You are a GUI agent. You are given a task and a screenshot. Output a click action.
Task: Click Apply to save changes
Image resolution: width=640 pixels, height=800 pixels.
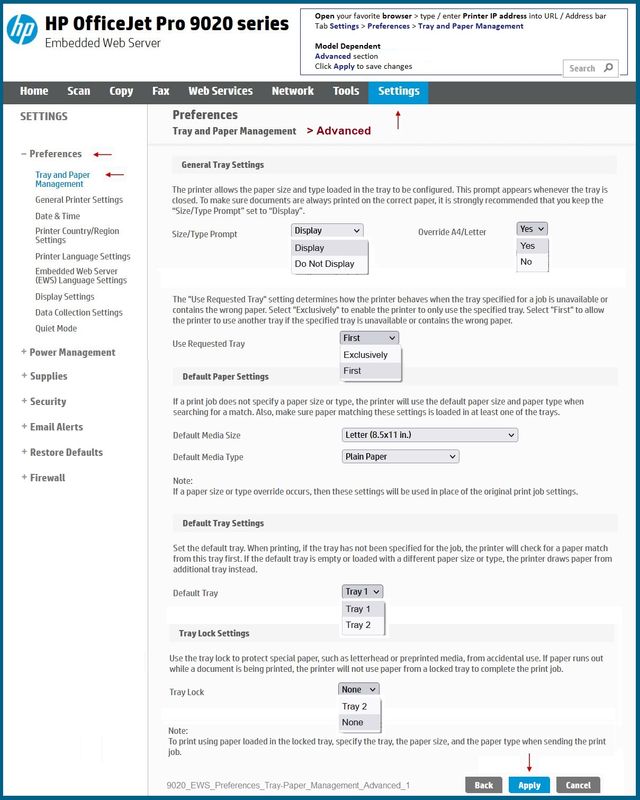click(x=529, y=785)
